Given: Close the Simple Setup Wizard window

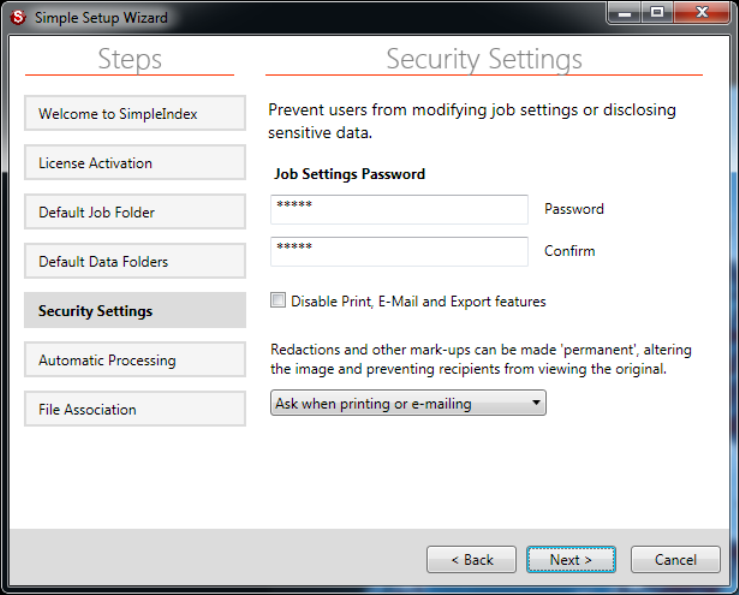Looking at the screenshot, I should coord(699,13).
